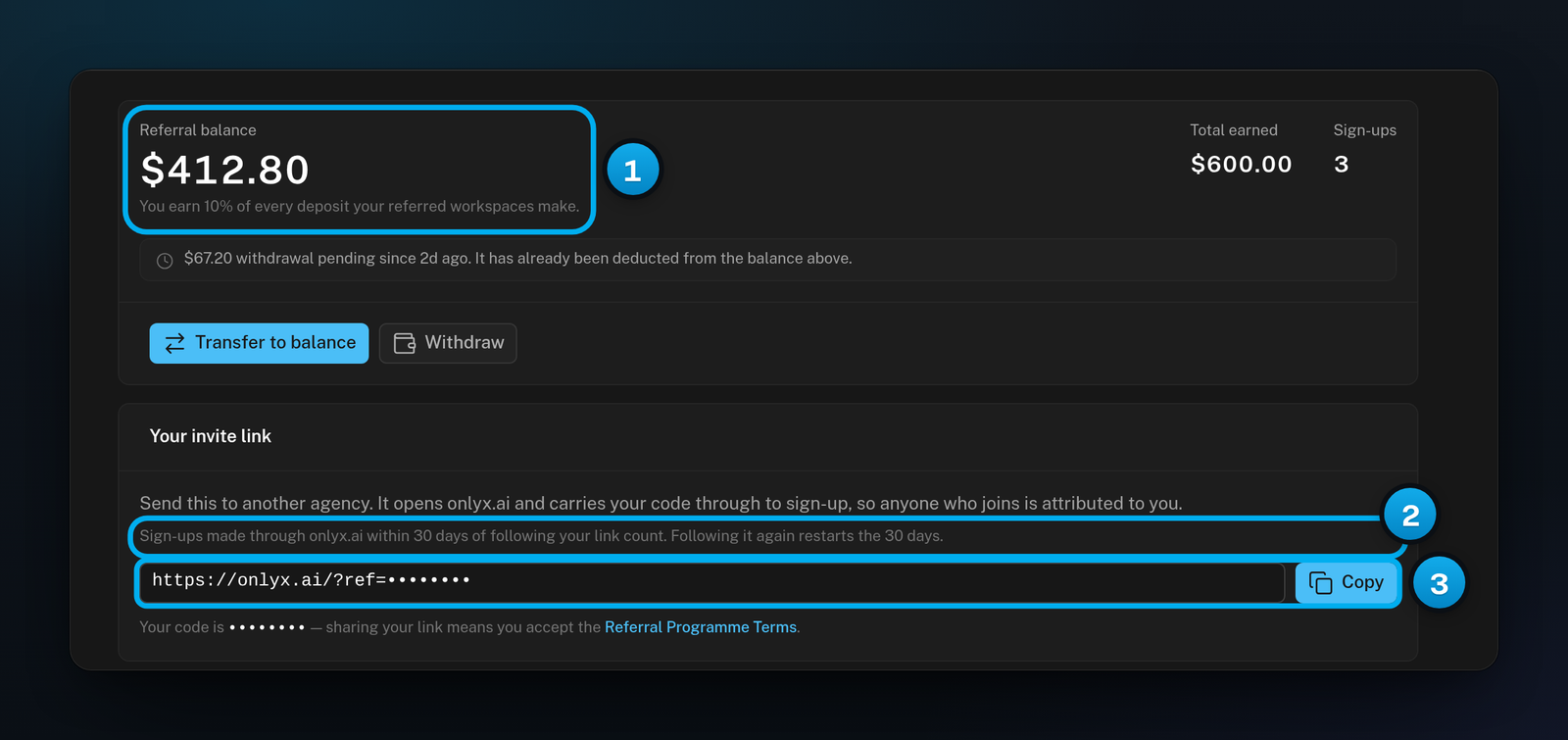Click the 'Total earned' label

1234,130
